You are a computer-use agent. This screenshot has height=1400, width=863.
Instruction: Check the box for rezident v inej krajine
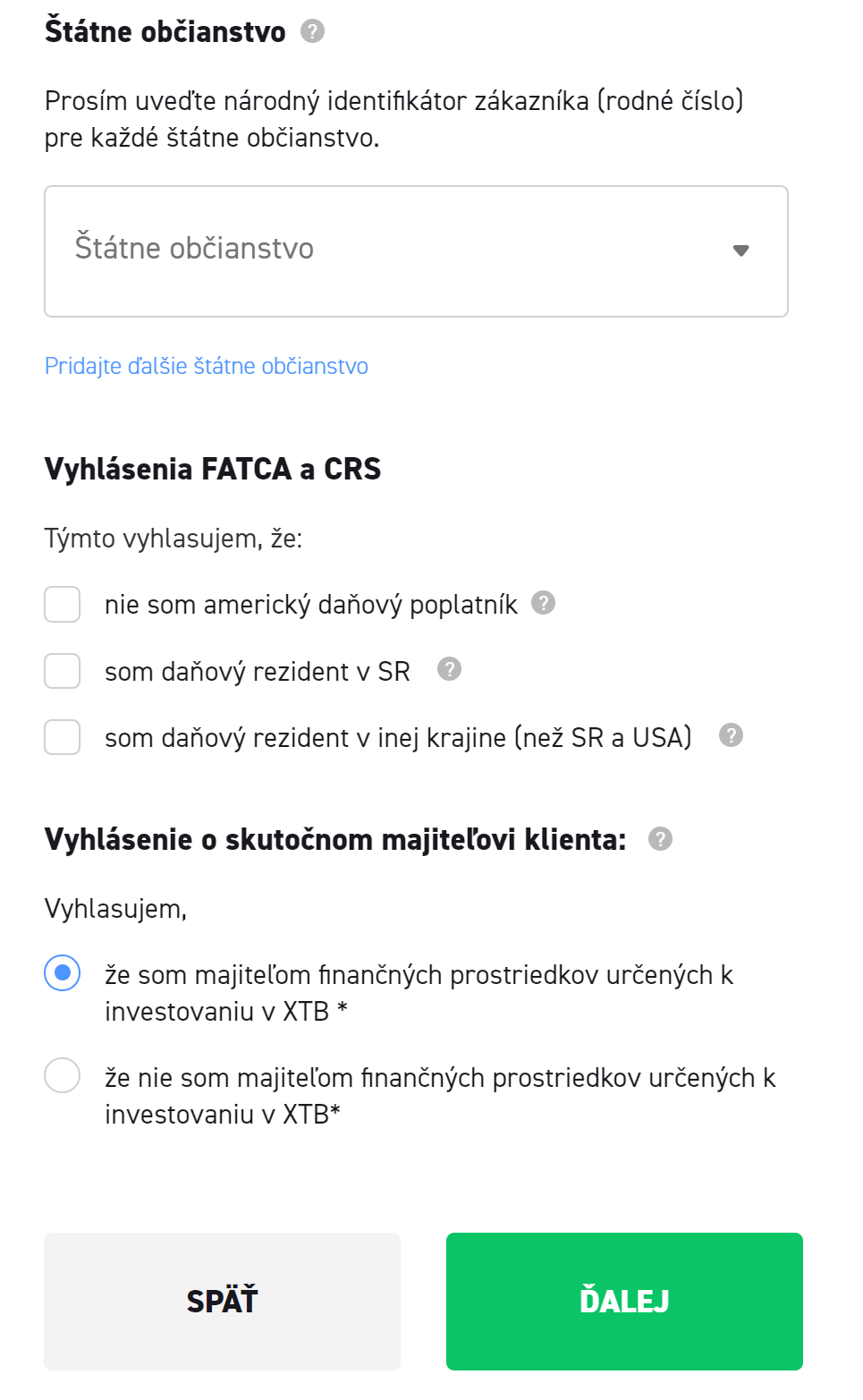click(63, 737)
